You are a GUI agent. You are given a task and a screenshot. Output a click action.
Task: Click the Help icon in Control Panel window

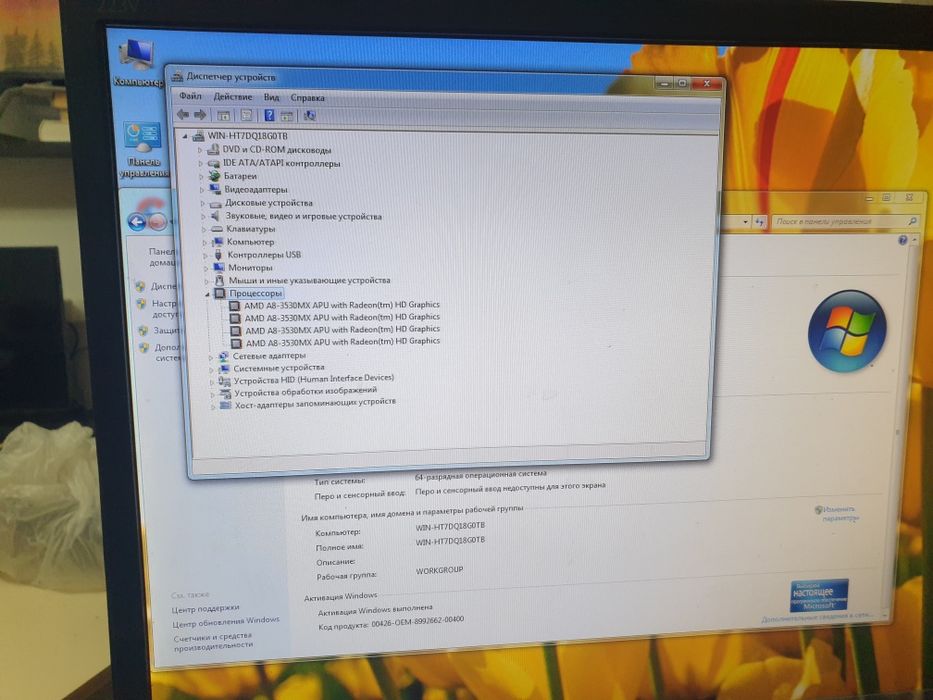[903, 240]
